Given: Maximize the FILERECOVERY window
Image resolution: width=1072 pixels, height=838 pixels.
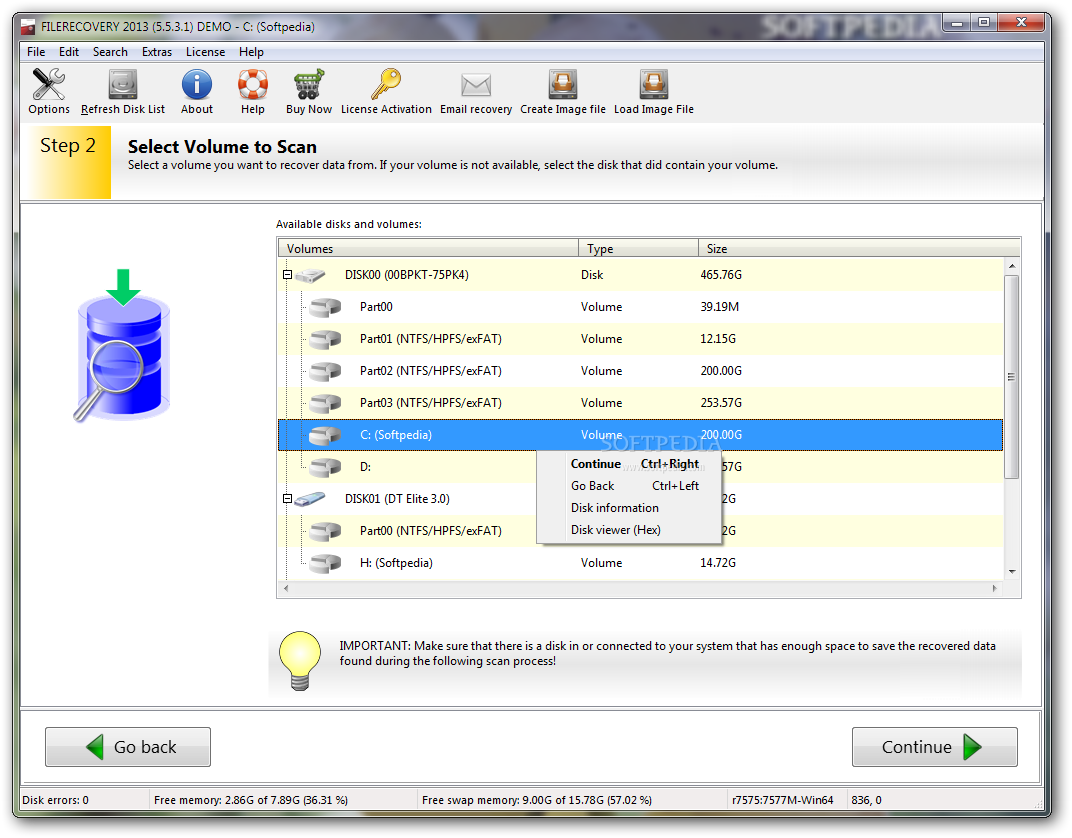Looking at the screenshot, I should tap(984, 23).
